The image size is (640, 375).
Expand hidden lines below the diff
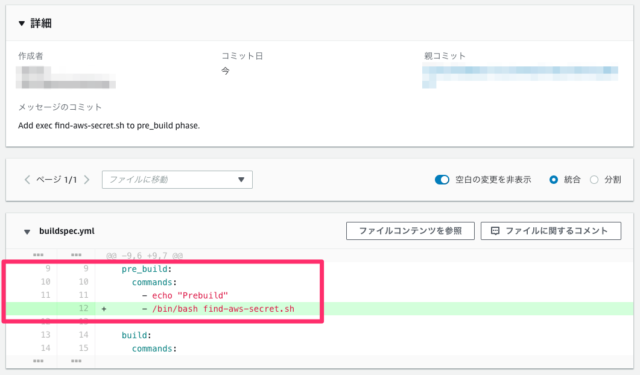38,361
